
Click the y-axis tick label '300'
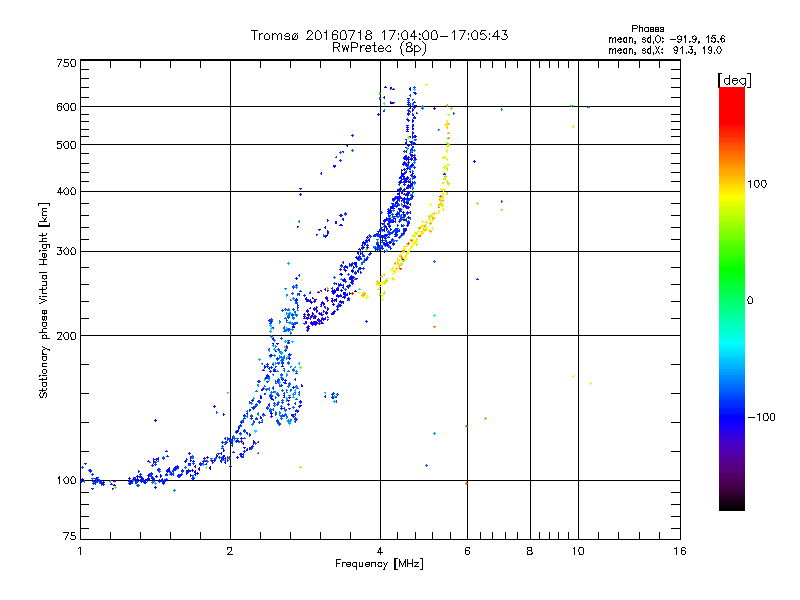66,252
